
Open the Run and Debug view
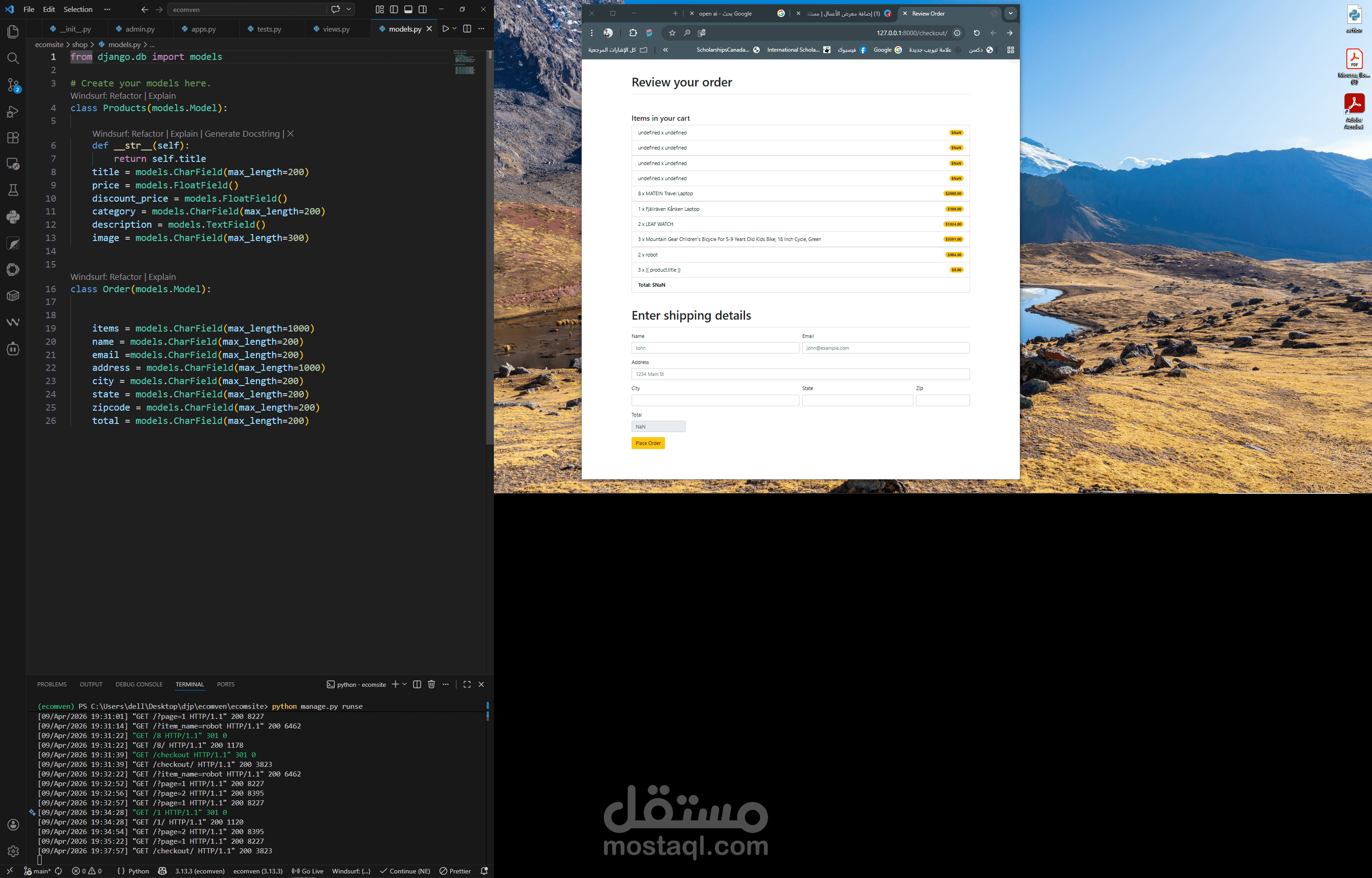tap(12, 111)
